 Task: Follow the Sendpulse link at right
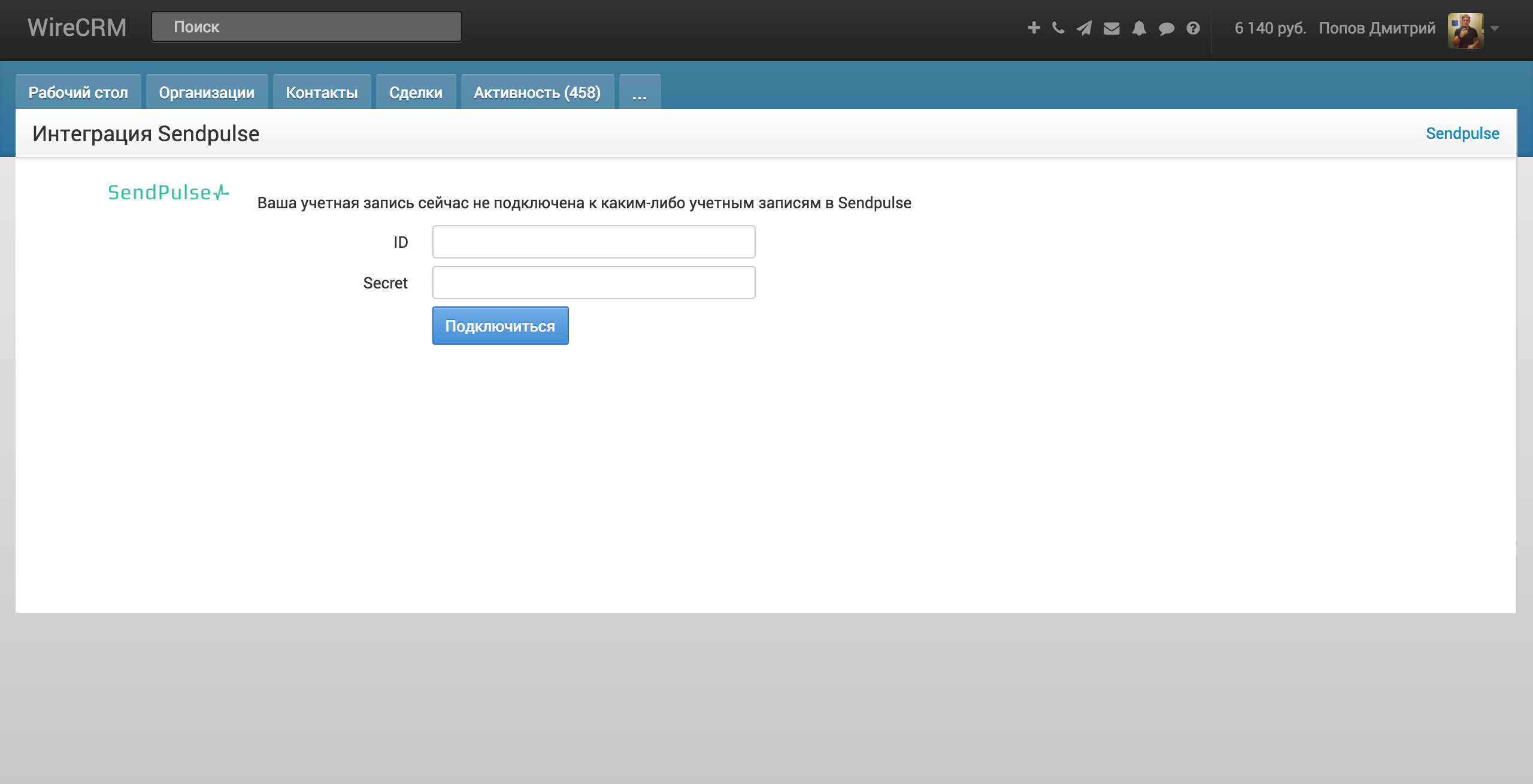tap(1462, 133)
